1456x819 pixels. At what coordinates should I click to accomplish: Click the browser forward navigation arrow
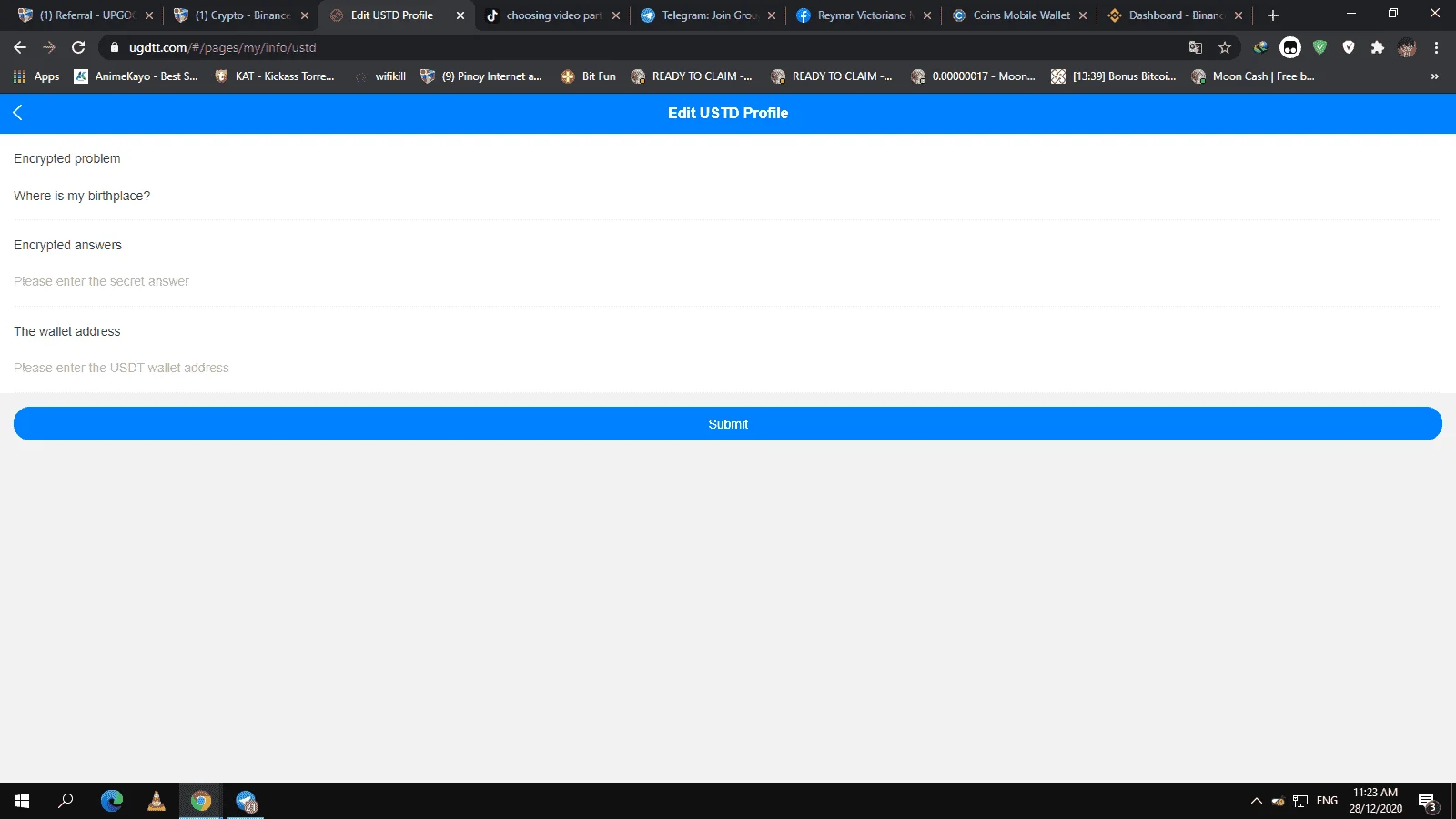[x=49, y=47]
